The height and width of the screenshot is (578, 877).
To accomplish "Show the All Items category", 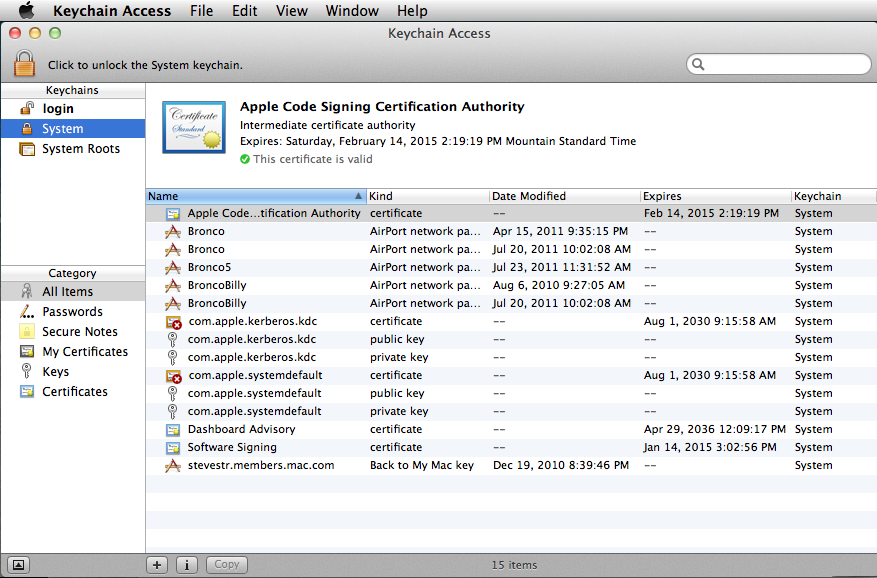I will 73,292.
